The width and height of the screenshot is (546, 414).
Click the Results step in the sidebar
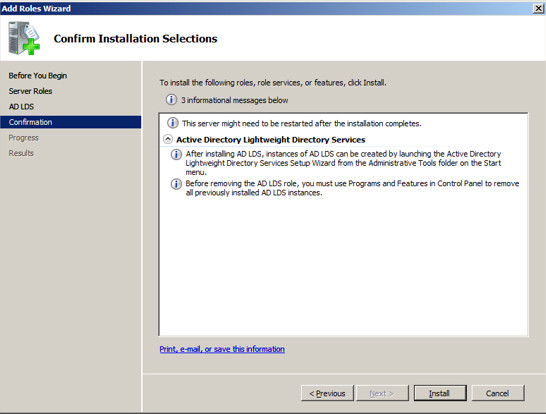point(21,153)
